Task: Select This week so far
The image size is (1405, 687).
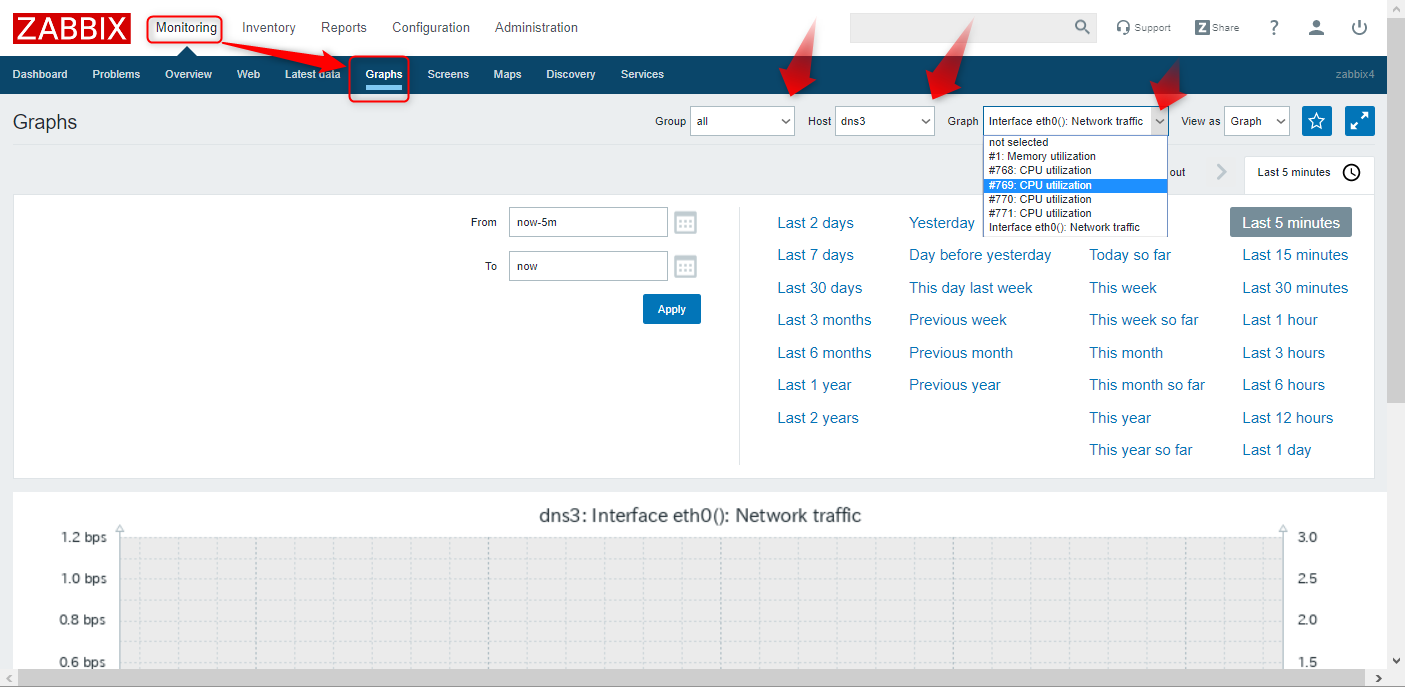Action: click(1144, 320)
